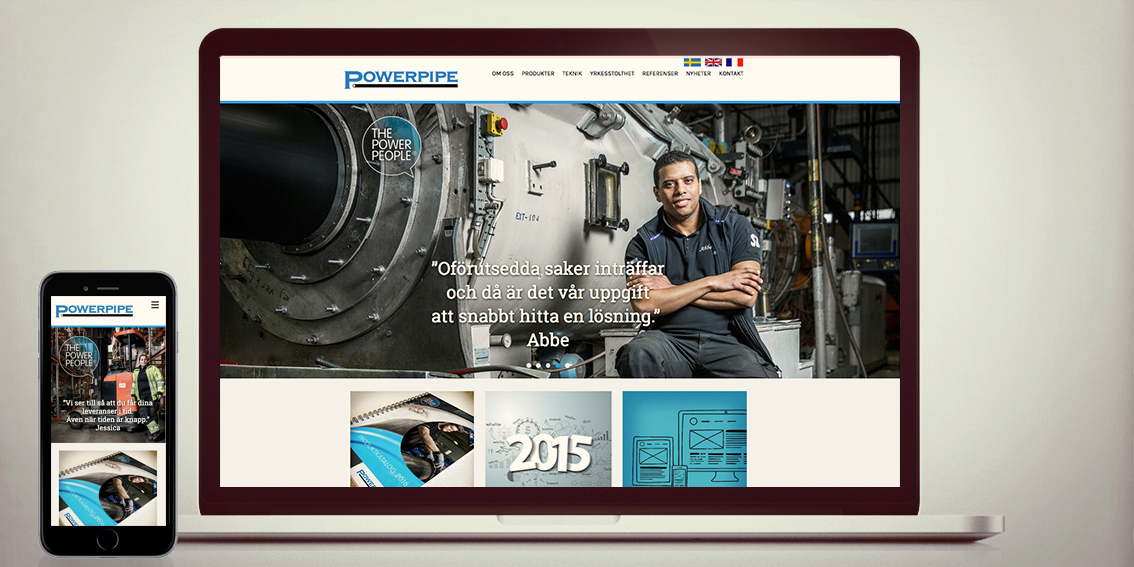Click the Powerpipe logo on the desktop site
1134x567 pixels.
pyautogui.click(x=401, y=79)
